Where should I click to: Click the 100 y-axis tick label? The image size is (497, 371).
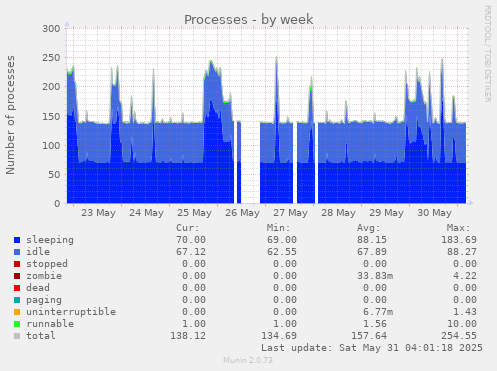click(51, 145)
